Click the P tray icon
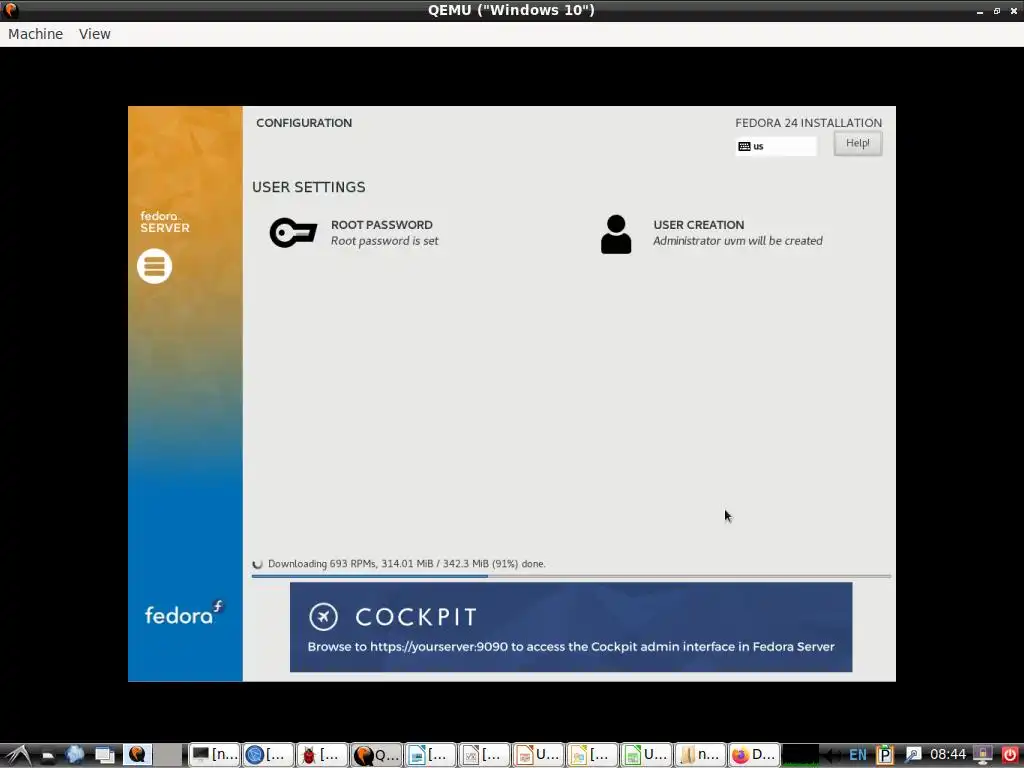1024x768 pixels. click(x=884, y=755)
